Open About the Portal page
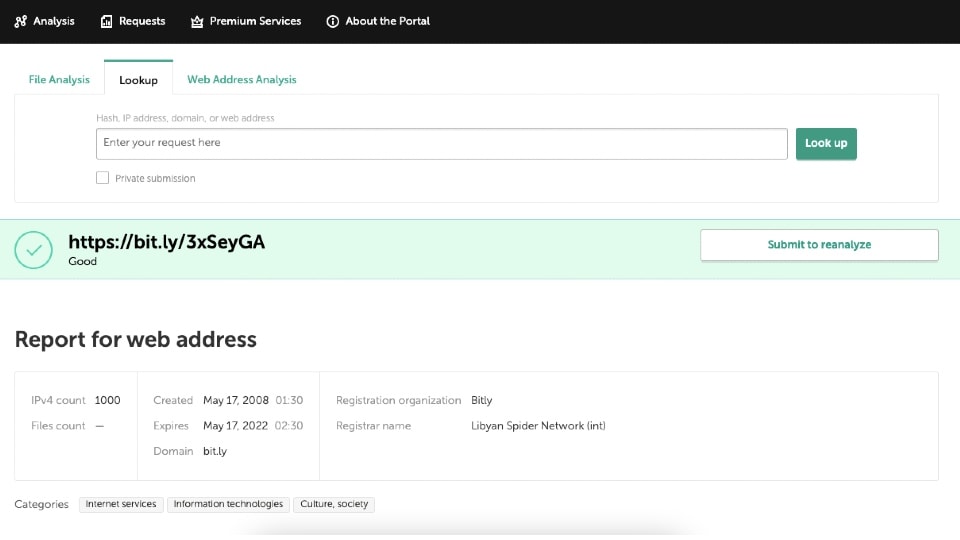Image resolution: width=960 pixels, height=540 pixels. (x=387, y=21)
